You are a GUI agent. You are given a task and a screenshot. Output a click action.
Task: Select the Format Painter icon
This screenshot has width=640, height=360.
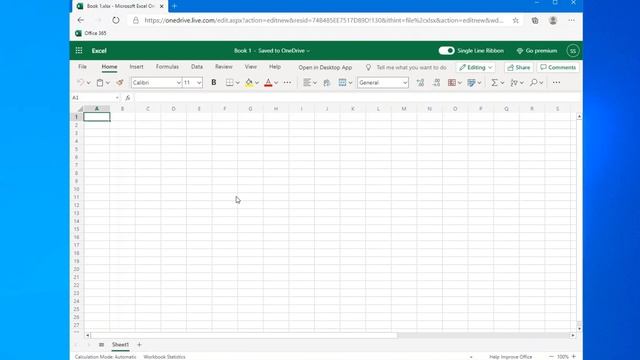[x=120, y=82]
